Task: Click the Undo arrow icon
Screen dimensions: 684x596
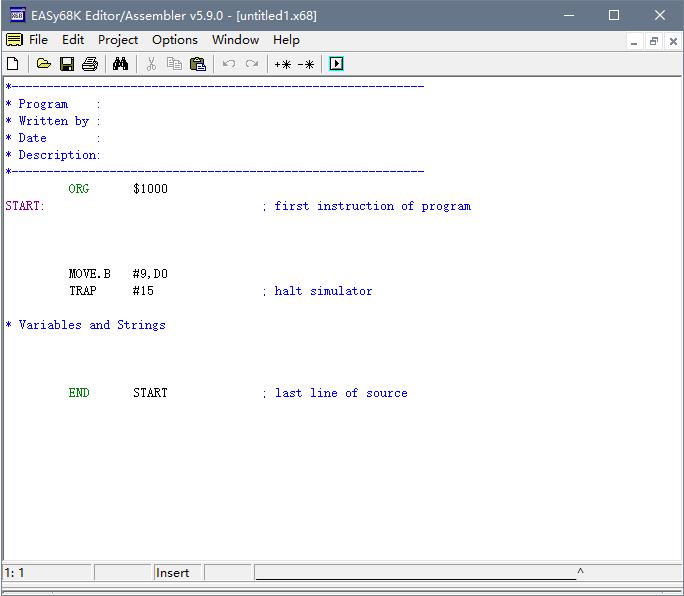Action: click(229, 64)
